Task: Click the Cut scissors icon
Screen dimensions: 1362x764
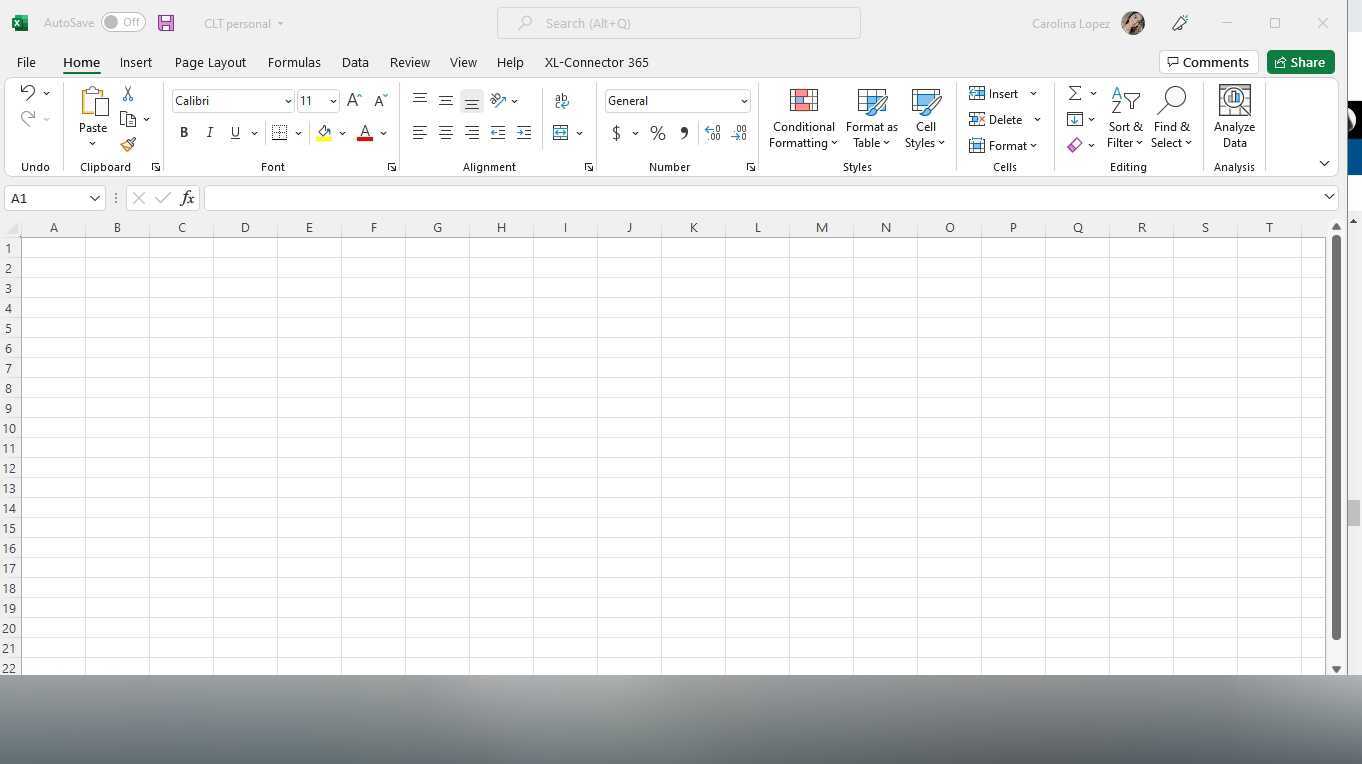Action: tap(128, 94)
